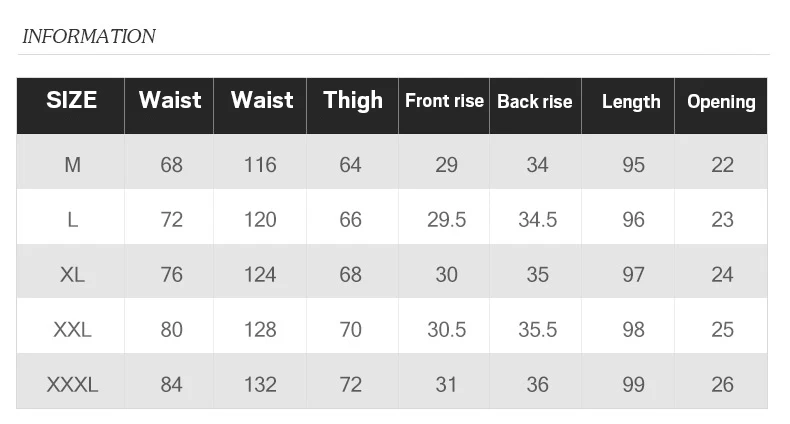Click the XXXL size row label
This screenshot has width=790, height=424.
tap(73, 385)
